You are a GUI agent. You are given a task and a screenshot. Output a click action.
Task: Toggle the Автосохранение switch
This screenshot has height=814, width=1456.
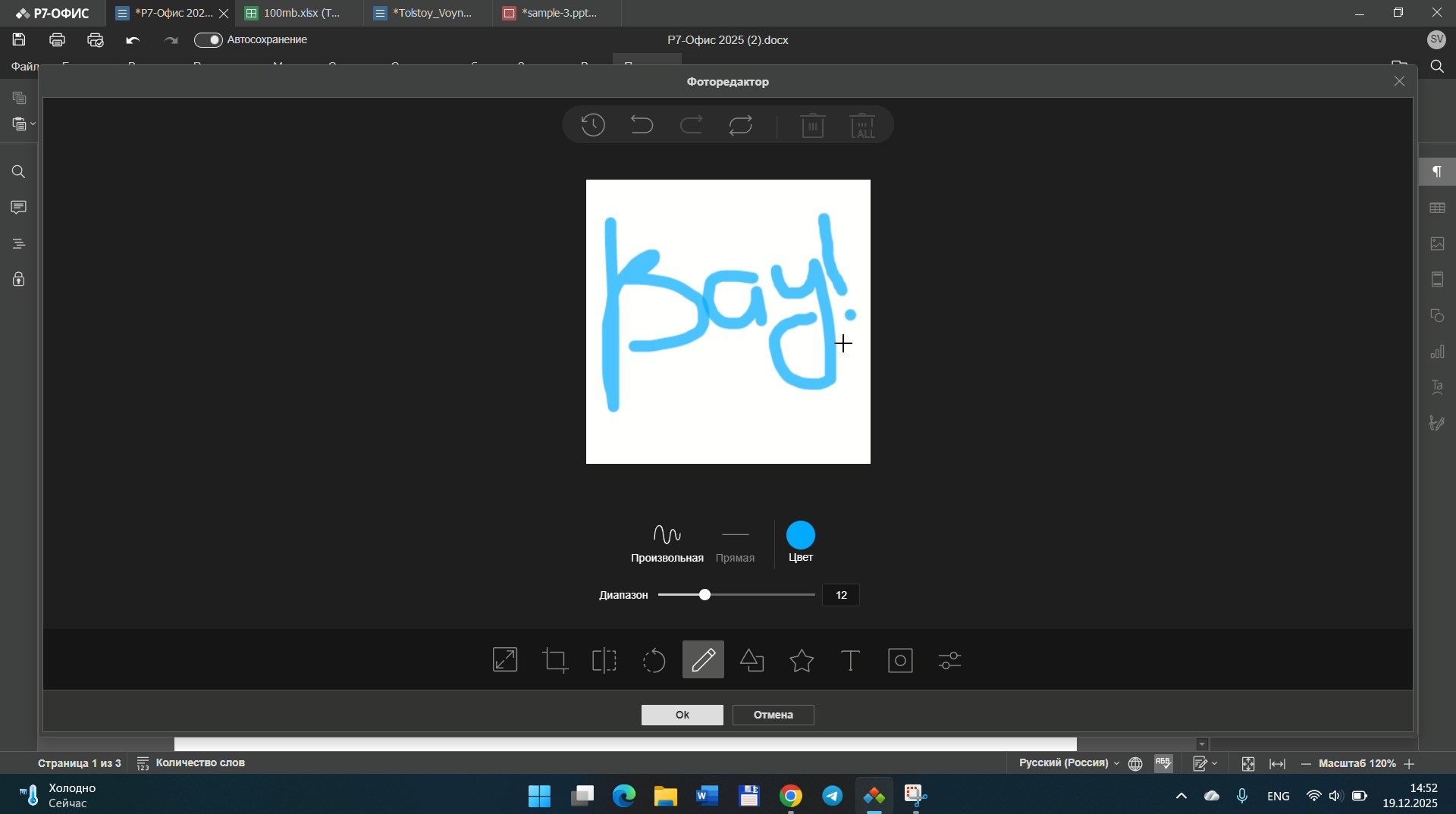[208, 40]
